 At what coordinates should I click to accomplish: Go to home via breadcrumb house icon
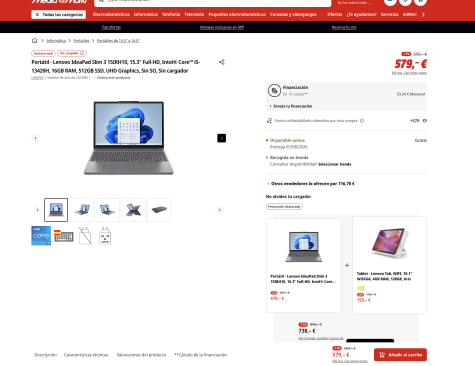coord(34,40)
